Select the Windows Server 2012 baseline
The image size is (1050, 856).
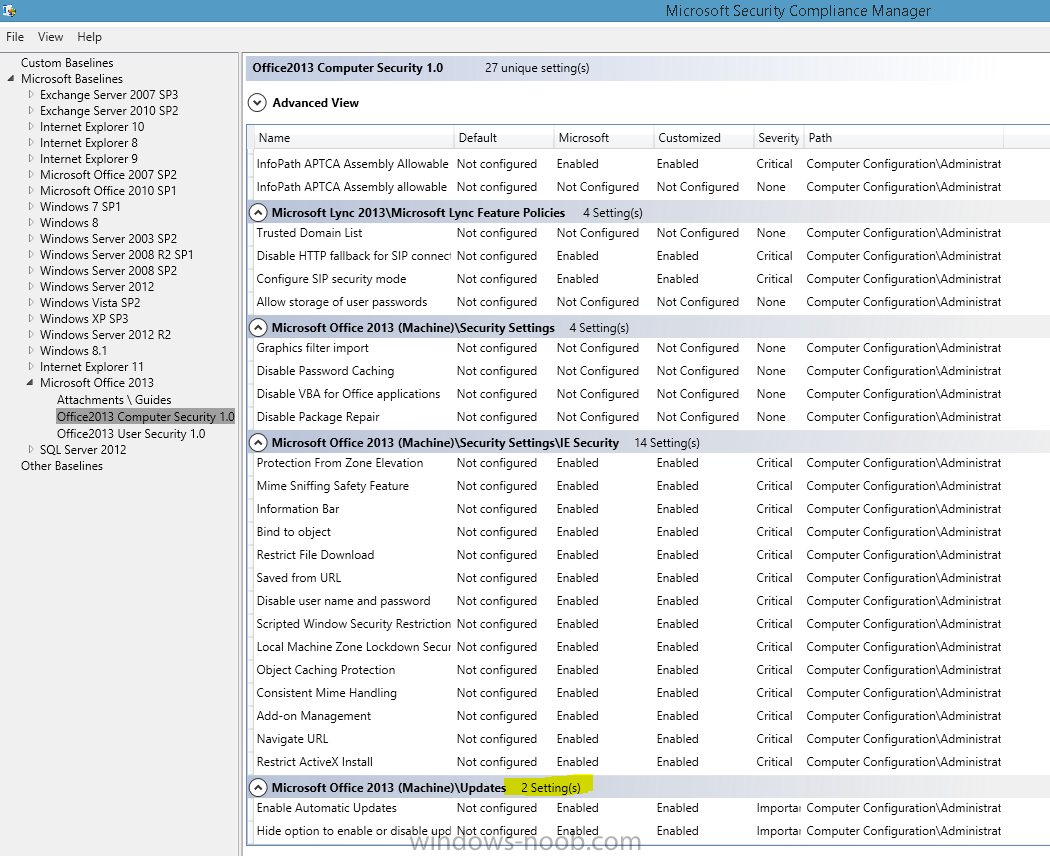click(97, 287)
